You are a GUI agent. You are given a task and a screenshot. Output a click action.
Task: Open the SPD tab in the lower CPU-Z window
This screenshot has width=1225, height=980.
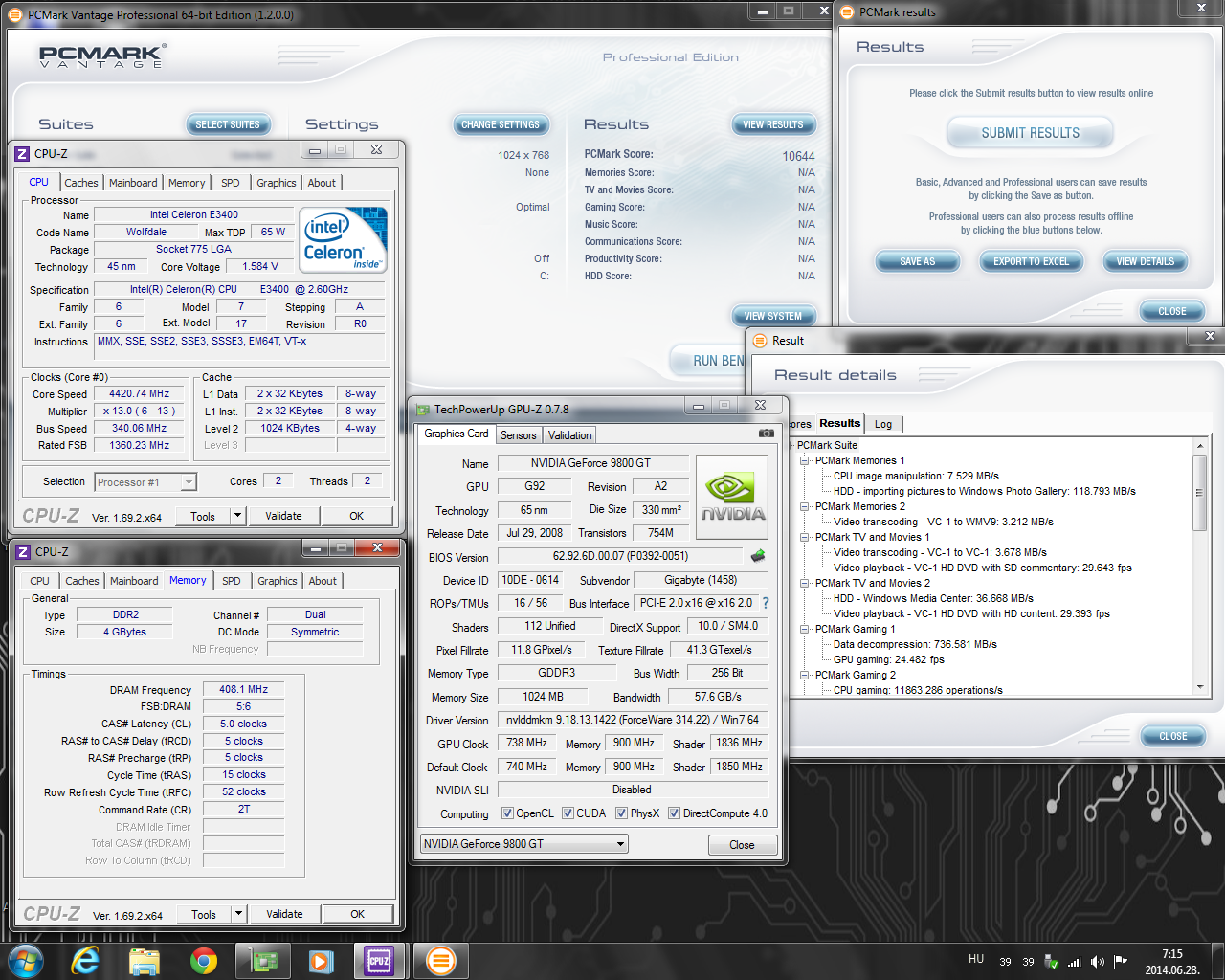(232, 581)
